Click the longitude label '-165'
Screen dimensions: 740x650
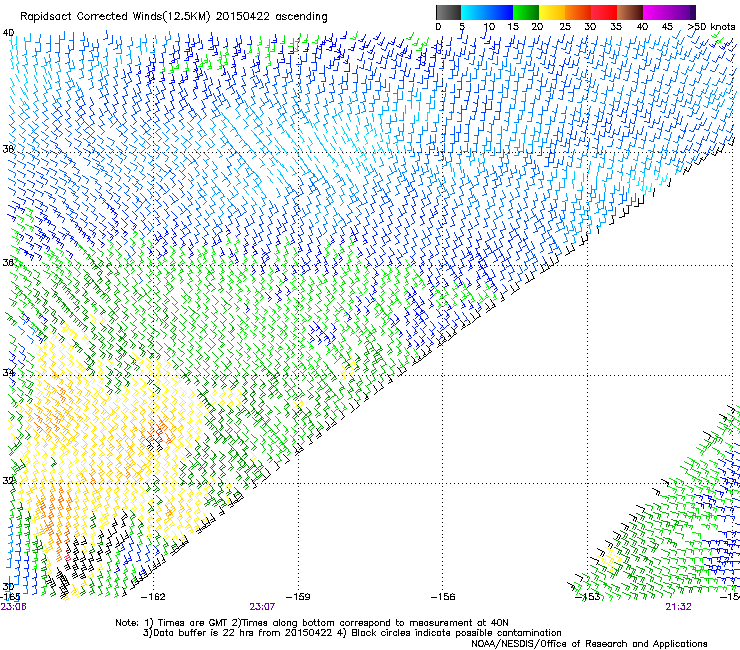click(x=9, y=597)
